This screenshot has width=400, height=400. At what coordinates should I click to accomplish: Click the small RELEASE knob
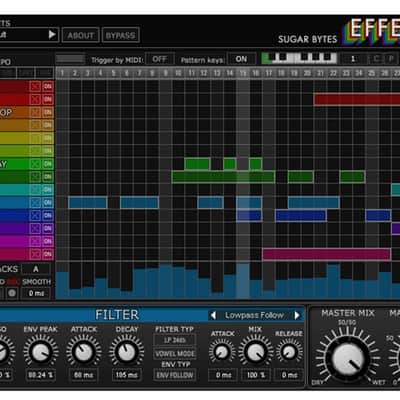(x=289, y=352)
